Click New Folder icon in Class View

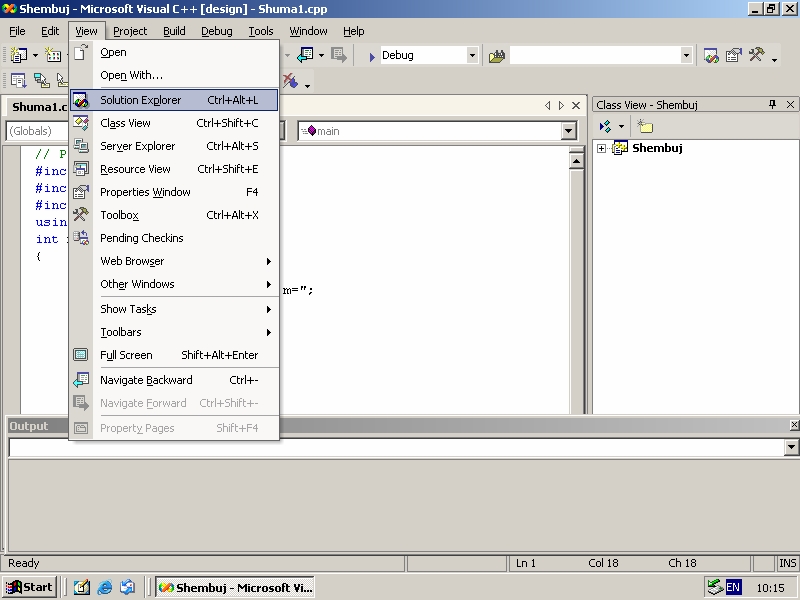point(644,126)
